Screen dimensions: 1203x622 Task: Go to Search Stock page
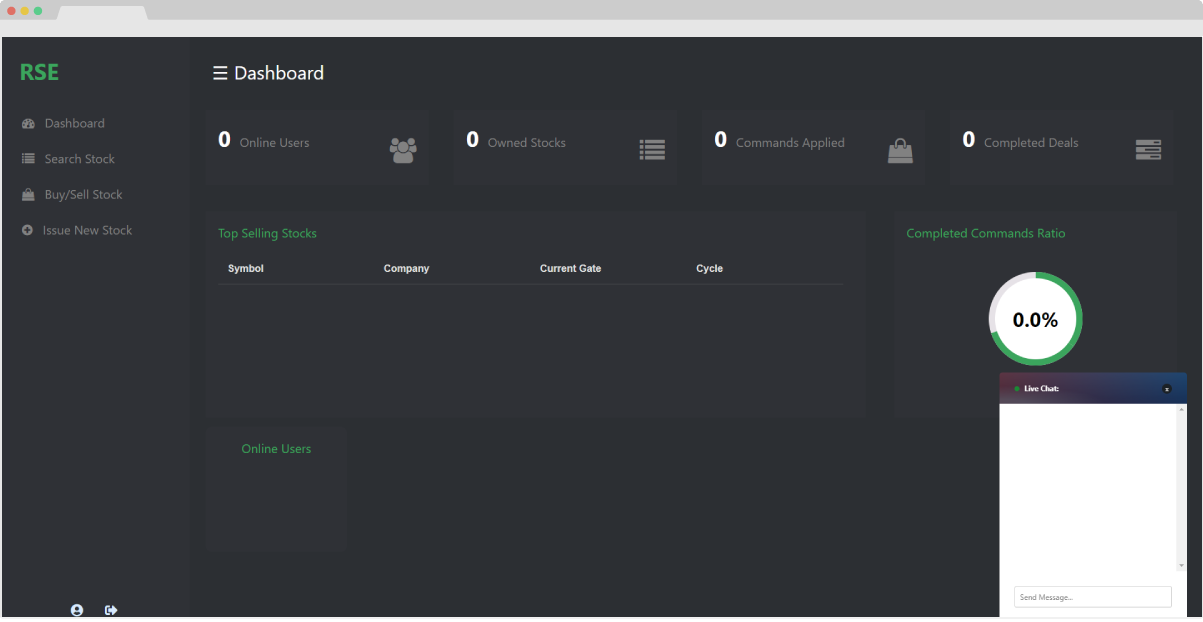point(79,159)
